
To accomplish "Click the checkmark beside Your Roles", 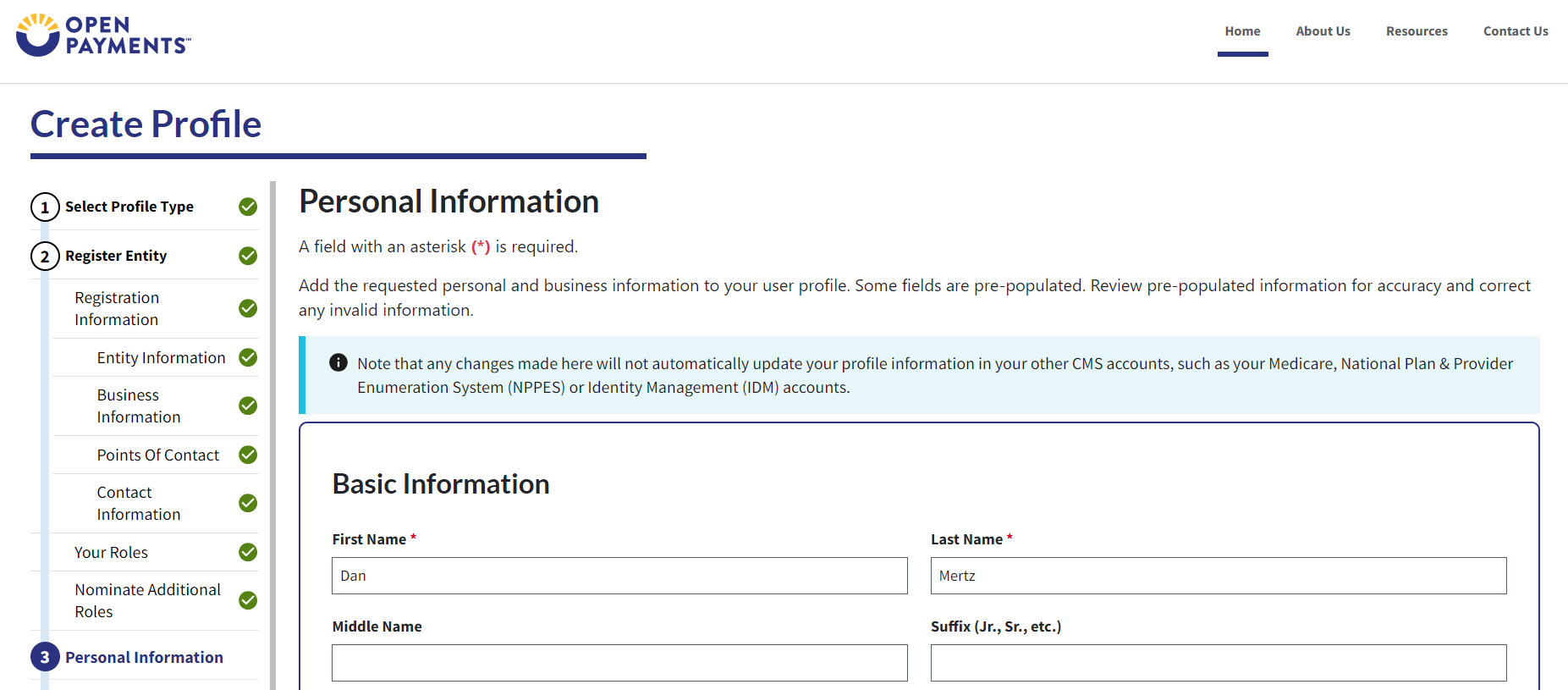I will [248, 552].
